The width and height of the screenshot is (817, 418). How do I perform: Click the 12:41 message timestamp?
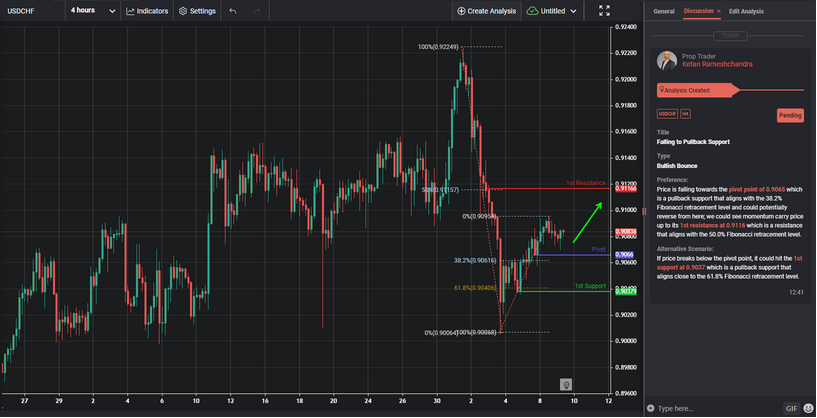pos(796,292)
